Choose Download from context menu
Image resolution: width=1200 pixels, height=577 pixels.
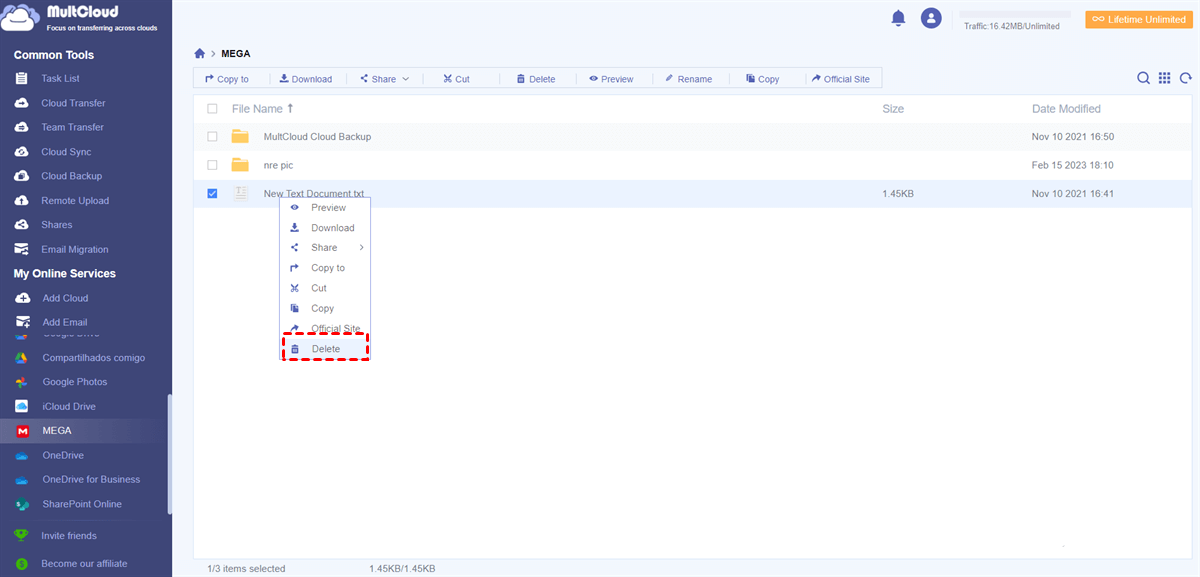326,228
